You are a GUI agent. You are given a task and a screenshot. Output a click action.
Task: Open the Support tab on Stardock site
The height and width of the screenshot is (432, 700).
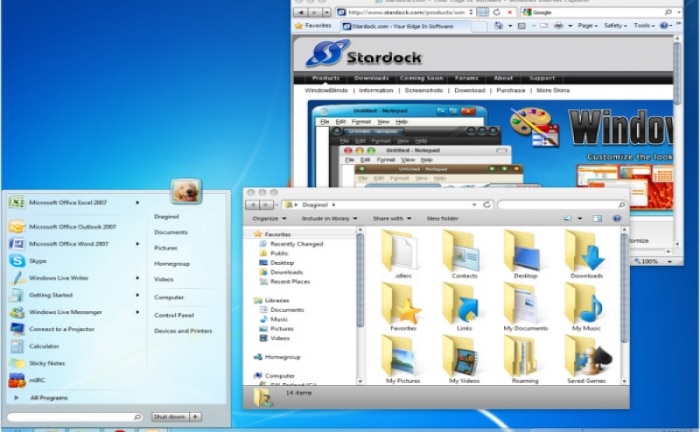pyautogui.click(x=542, y=78)
